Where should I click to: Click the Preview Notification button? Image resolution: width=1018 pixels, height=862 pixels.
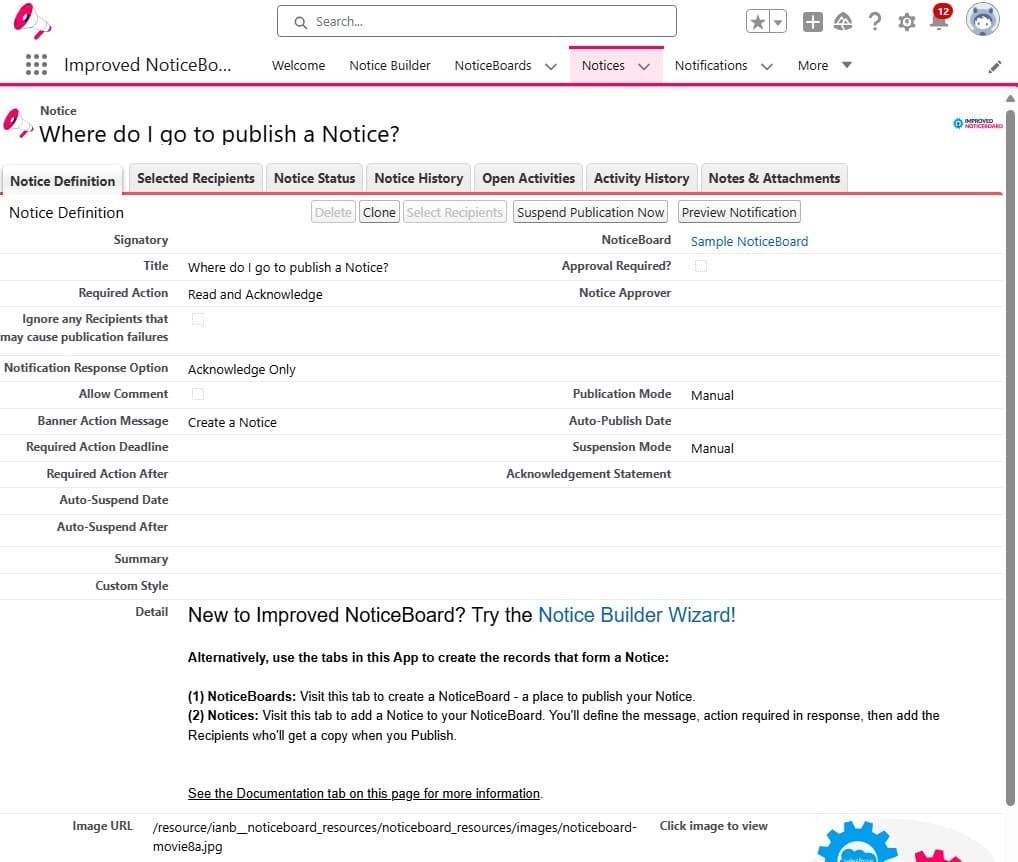click(739, 212)
